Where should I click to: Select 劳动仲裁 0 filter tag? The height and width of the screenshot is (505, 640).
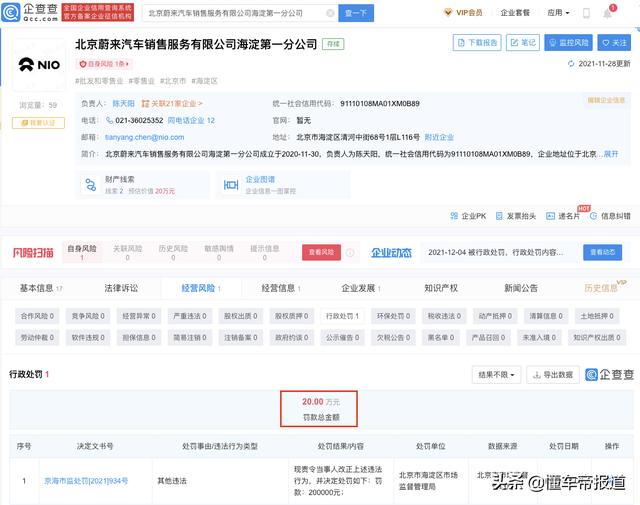pyautogui.click(x=37, y=338)
